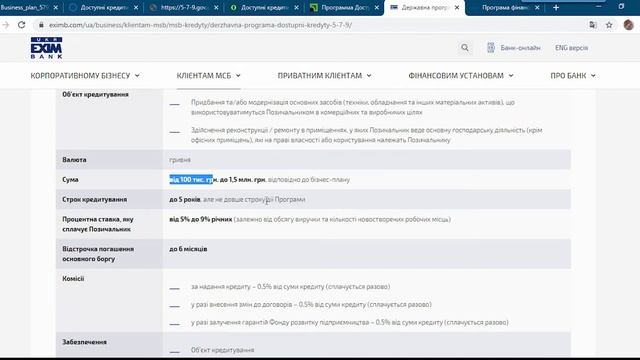This screenshot has width=640, height=360.
Task: Click the Процентна ставка row label
Action: (x=98, y=224)
